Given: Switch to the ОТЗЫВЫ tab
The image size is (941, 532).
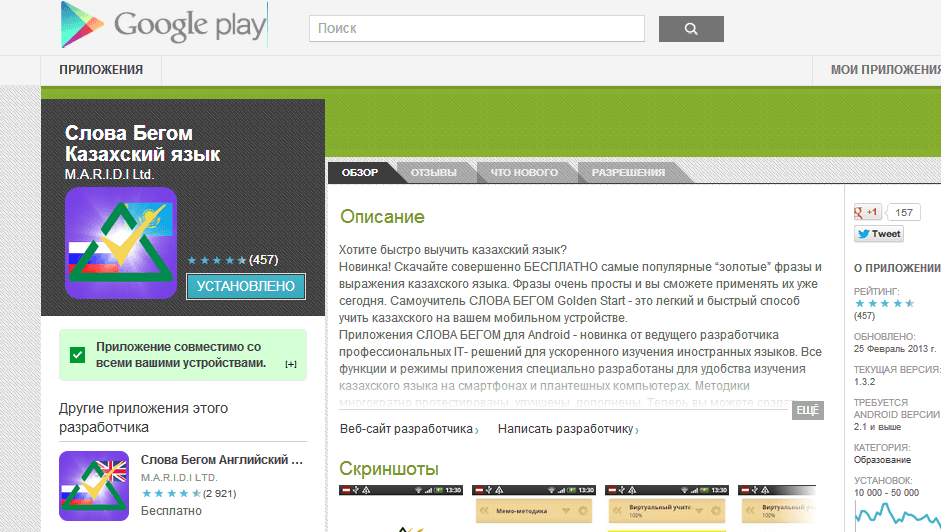Looking at the screenshot, I should 433,172.
